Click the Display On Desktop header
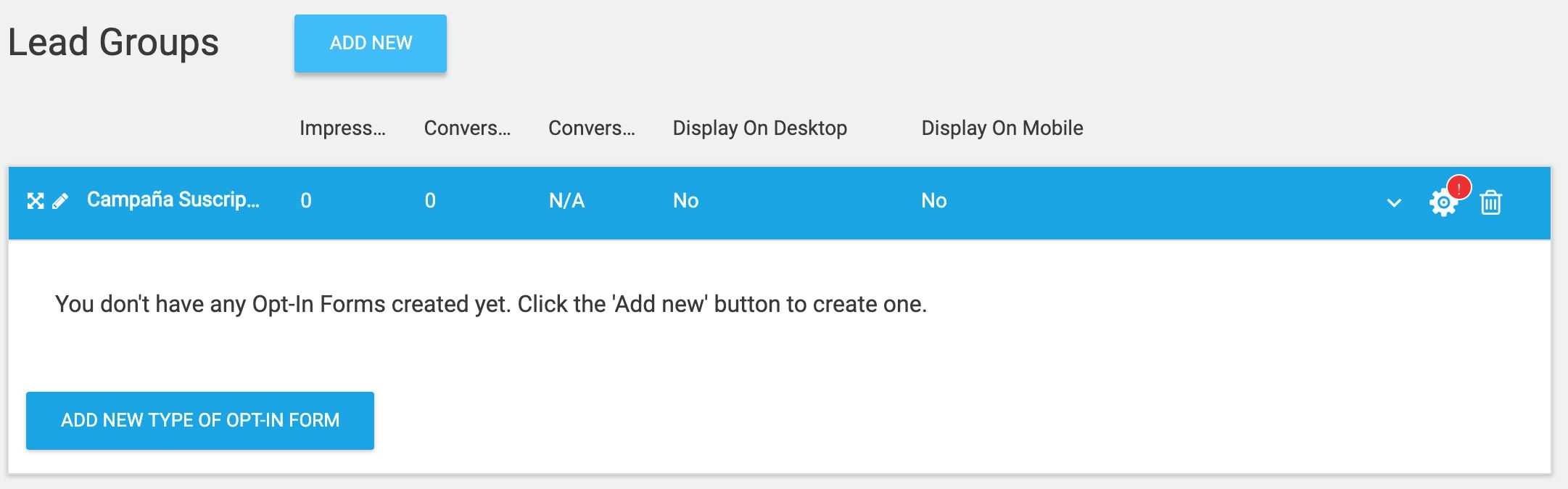The width and height of the screenshot is (1568, 489). 759,128
